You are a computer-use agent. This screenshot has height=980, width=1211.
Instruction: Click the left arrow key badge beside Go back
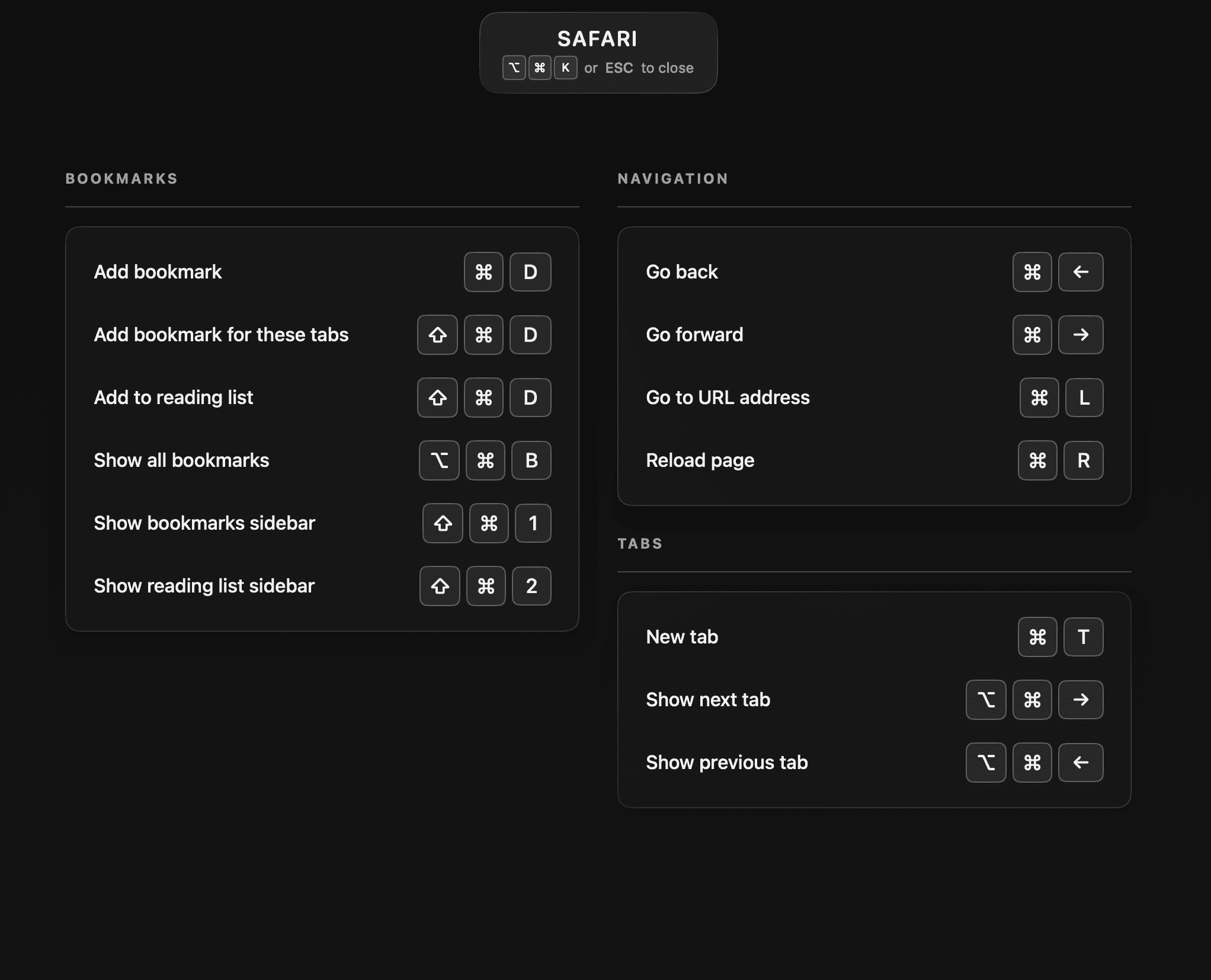tap(1080, 272)
